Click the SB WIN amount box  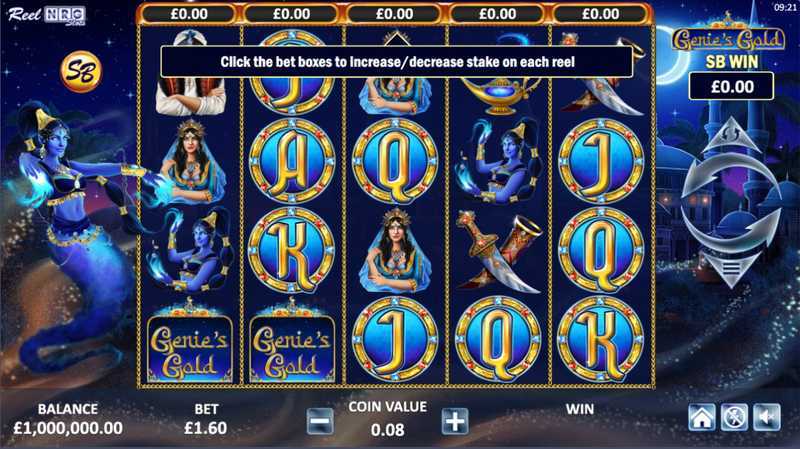(x=732, y=86)
